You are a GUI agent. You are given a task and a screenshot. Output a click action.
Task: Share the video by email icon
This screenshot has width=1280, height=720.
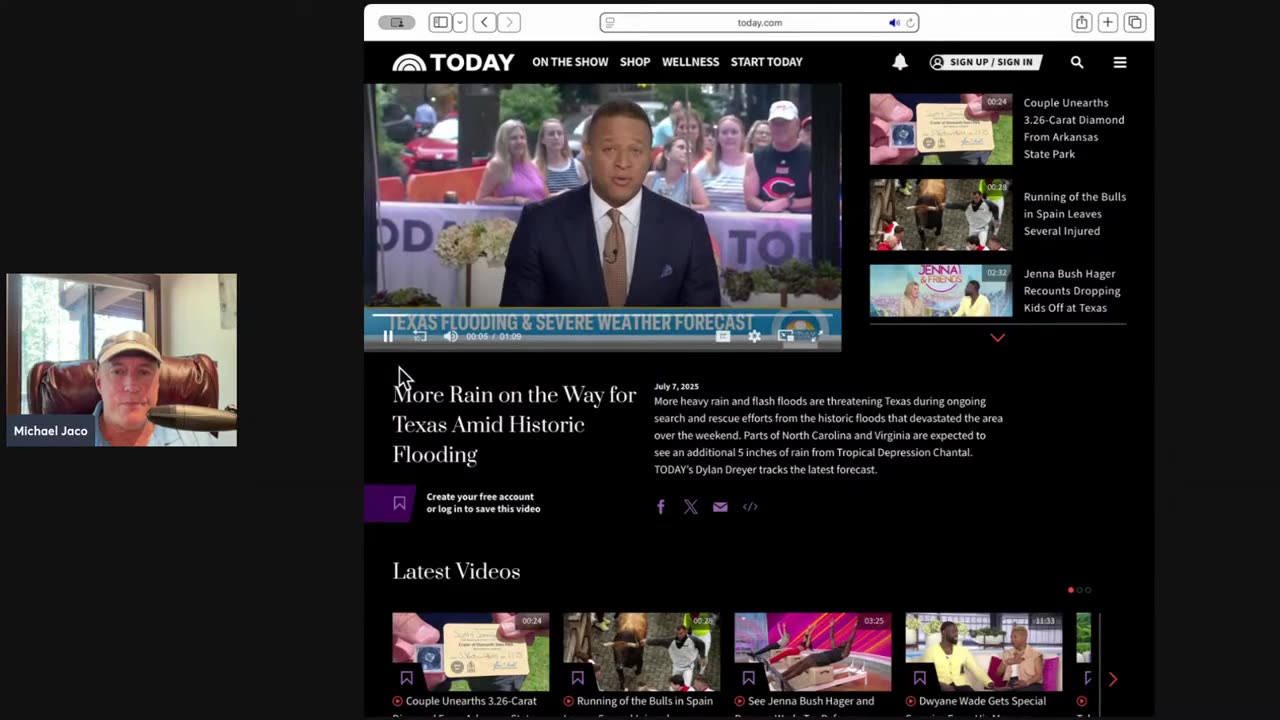(720, 507)
